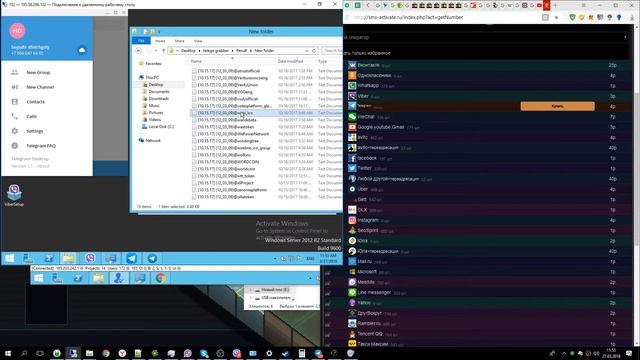The width and height of the screenshot is (640, 360).
Task: Open the View ribbon tab
Action: pyautogui.click(x=198, y=41)
